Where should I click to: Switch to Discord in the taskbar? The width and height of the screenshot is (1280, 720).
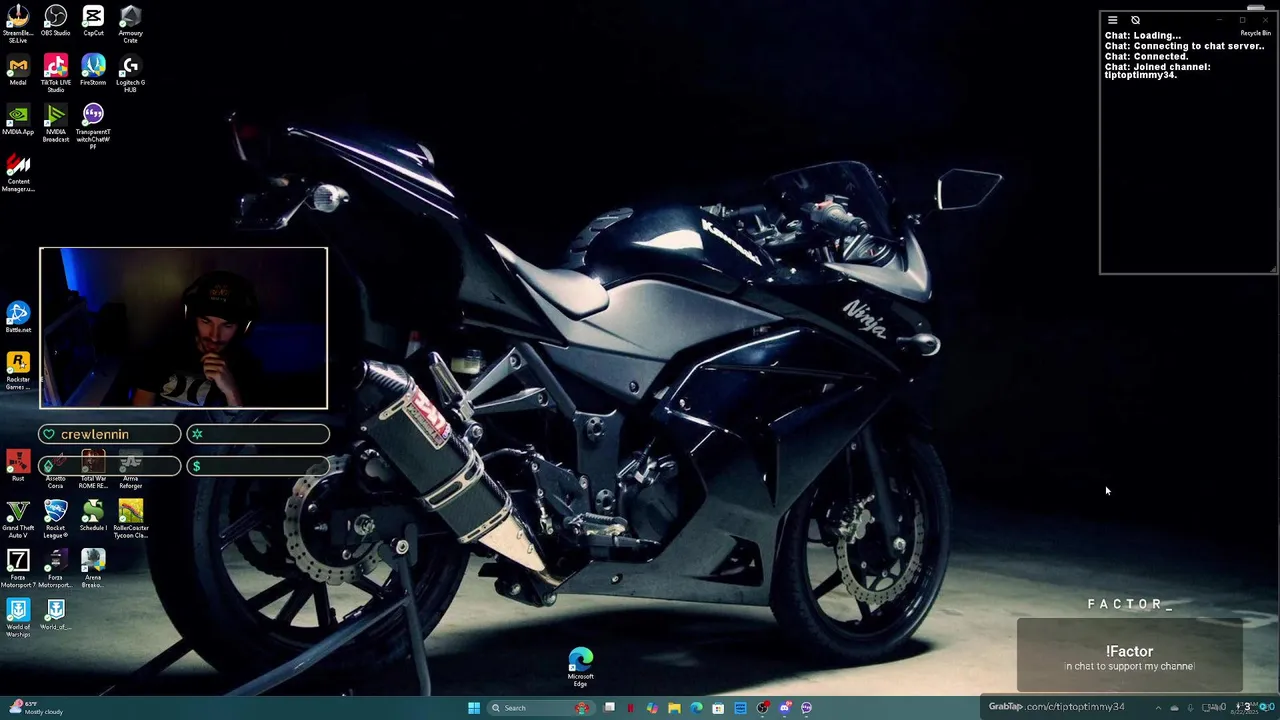point(785,708)
